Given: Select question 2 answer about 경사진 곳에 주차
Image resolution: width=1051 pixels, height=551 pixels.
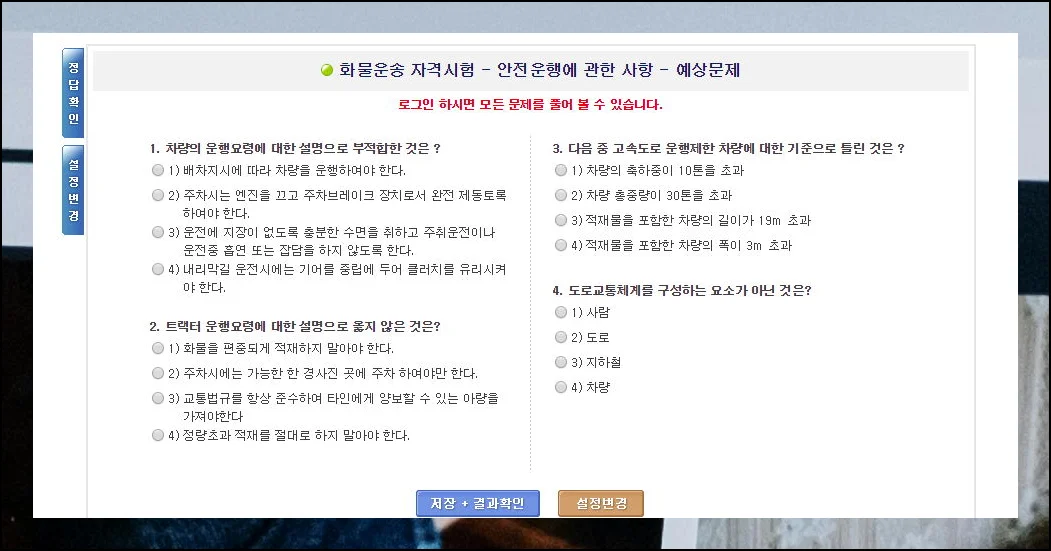Looking at the screenshot, I should point(158,373).
